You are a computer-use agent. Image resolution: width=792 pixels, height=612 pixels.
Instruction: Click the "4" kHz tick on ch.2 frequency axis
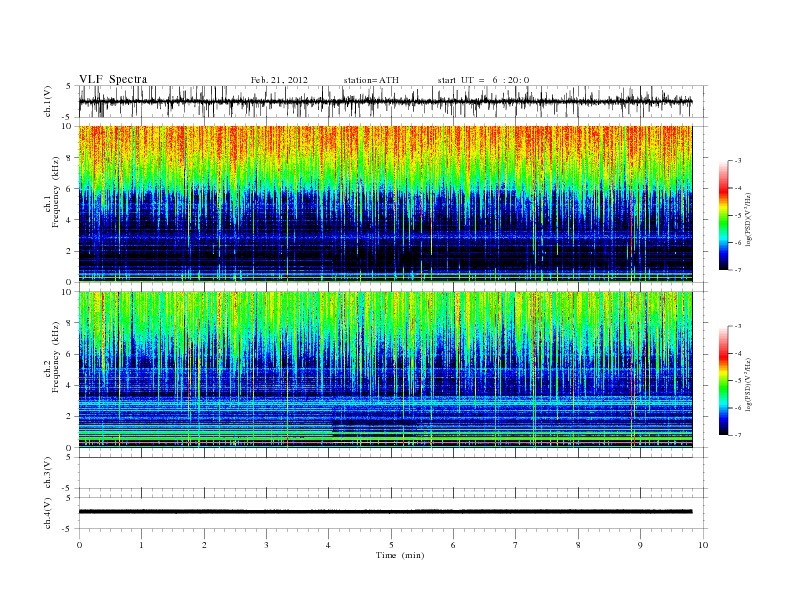click(70, 385)
